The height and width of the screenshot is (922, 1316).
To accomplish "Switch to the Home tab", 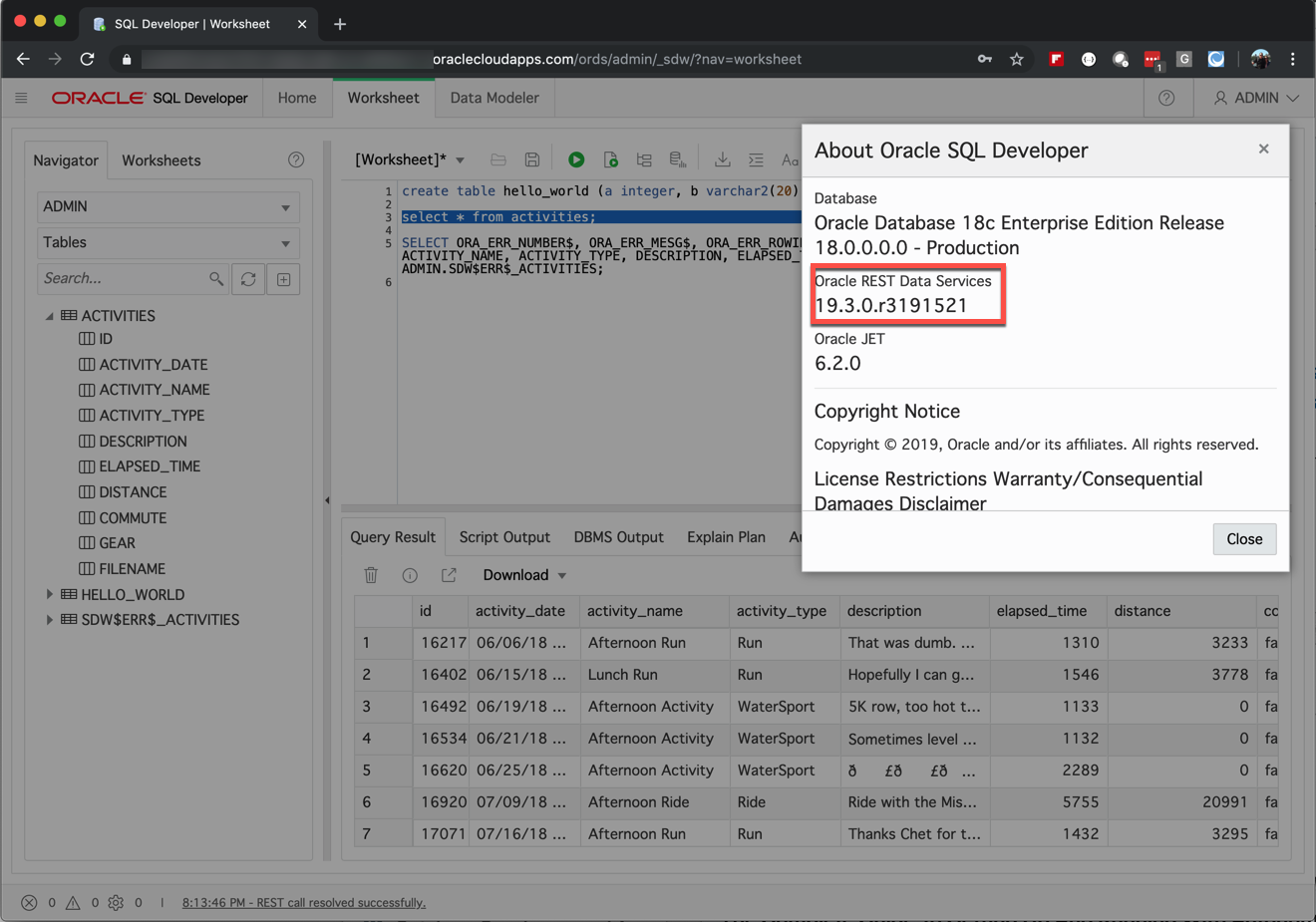I will pyautogui.click(x=297, y=98).
